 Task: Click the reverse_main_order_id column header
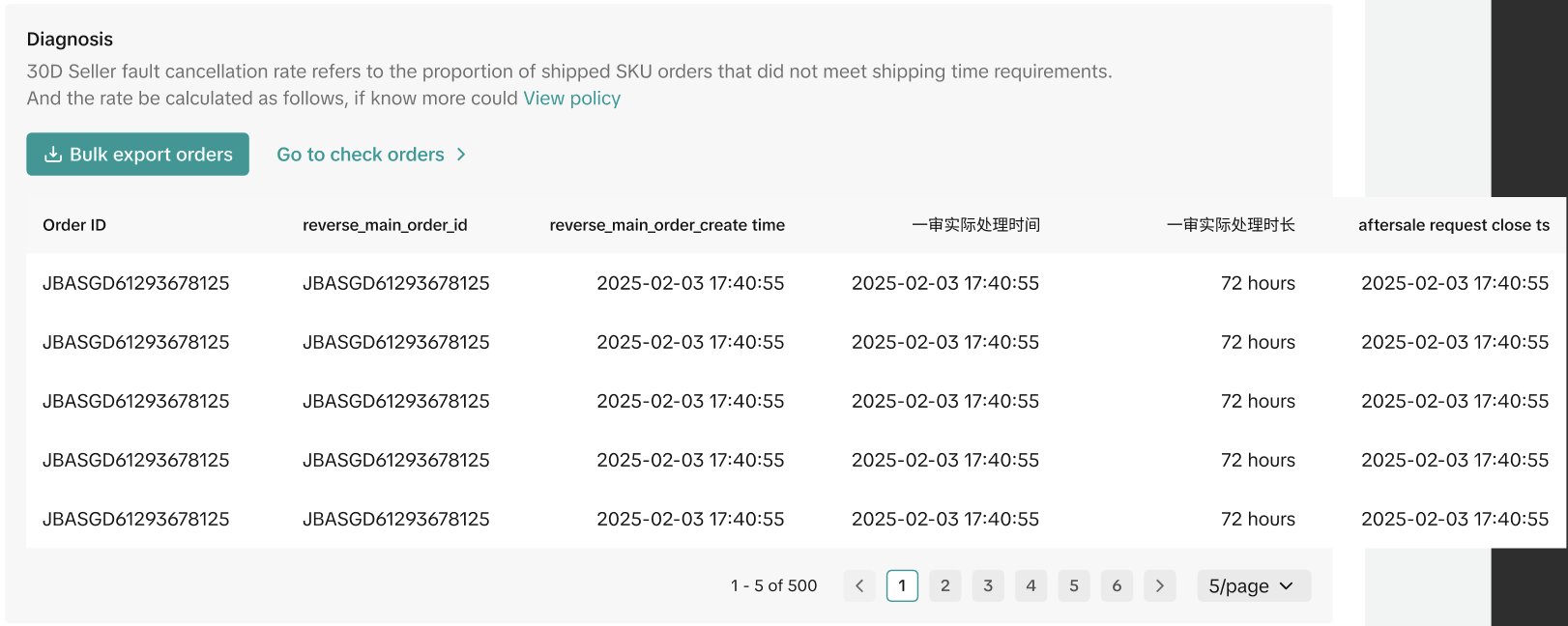point(385,225)
